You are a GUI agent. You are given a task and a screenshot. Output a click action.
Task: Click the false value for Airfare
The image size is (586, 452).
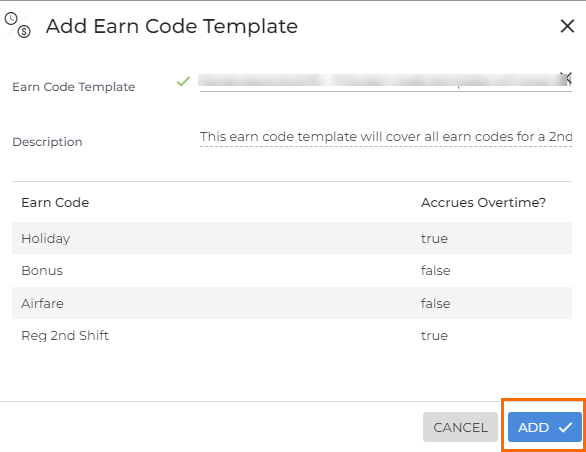pos(435,303)
